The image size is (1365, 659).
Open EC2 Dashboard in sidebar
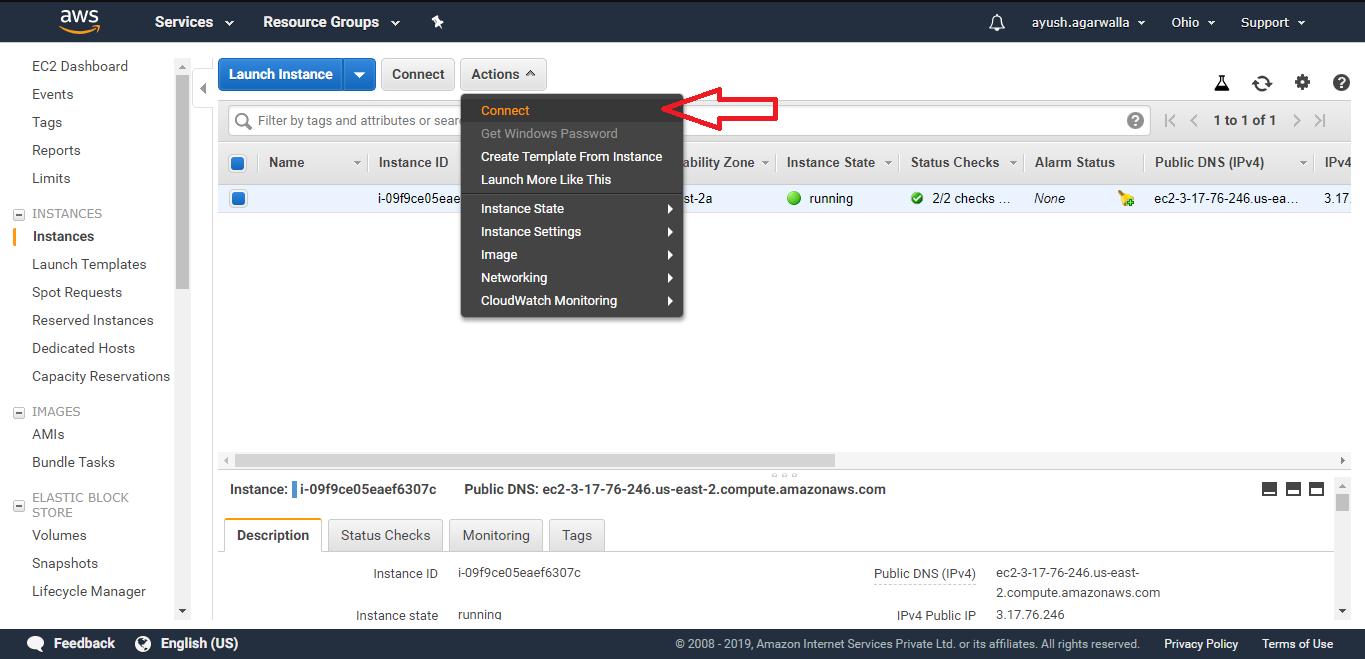coord(80,66)
